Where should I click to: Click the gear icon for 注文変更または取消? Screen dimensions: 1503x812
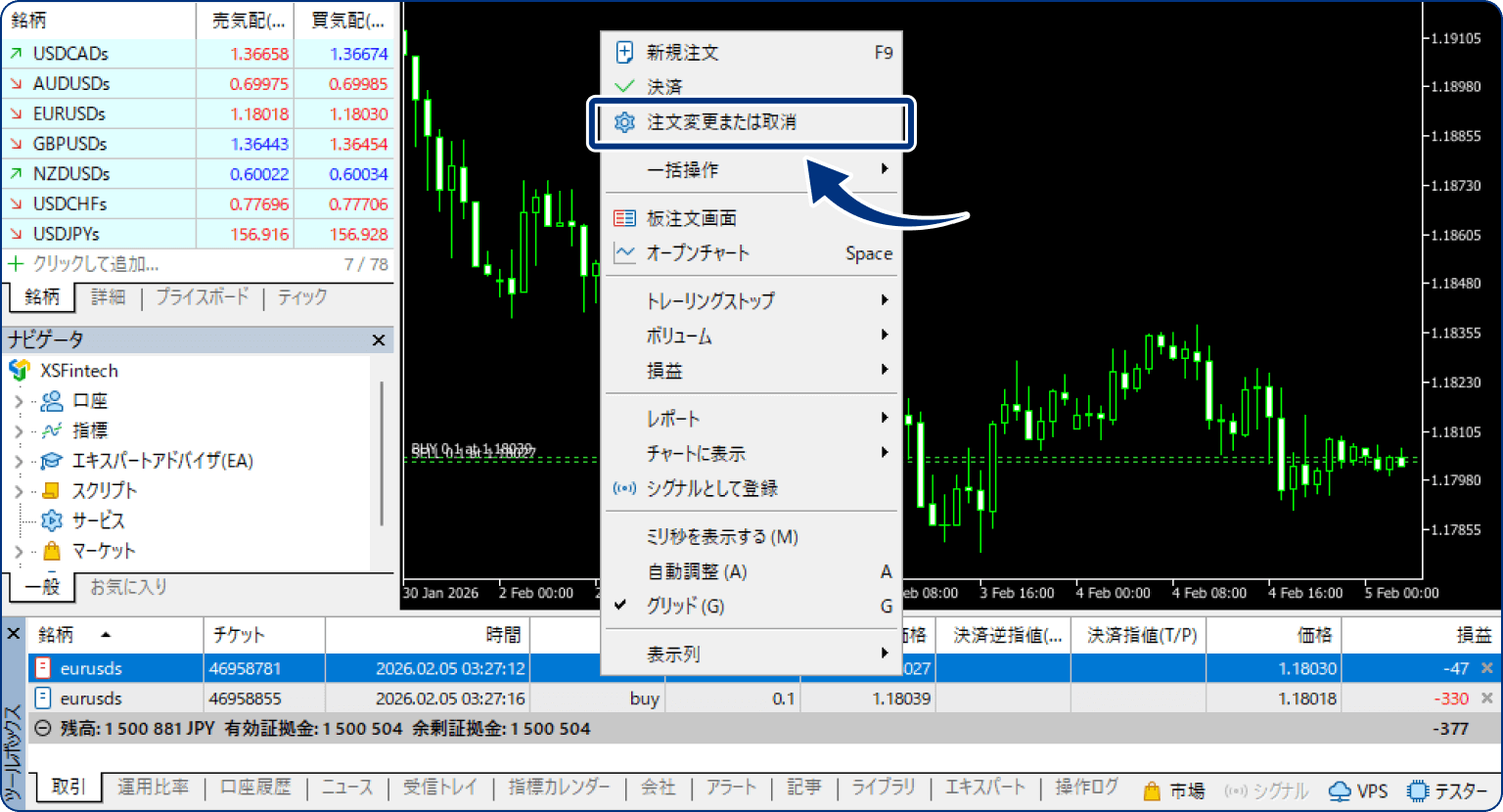624,122
